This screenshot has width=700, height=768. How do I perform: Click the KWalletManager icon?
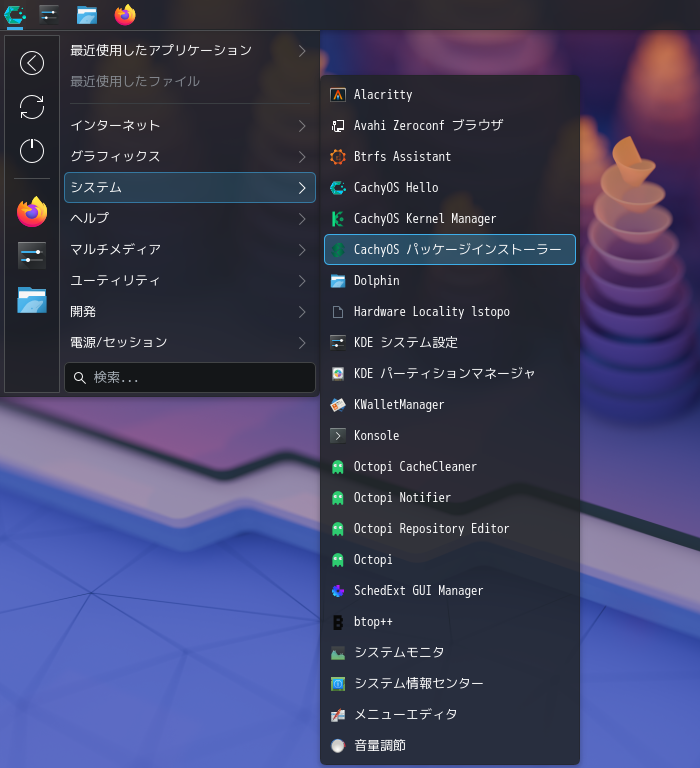(338, 405)
